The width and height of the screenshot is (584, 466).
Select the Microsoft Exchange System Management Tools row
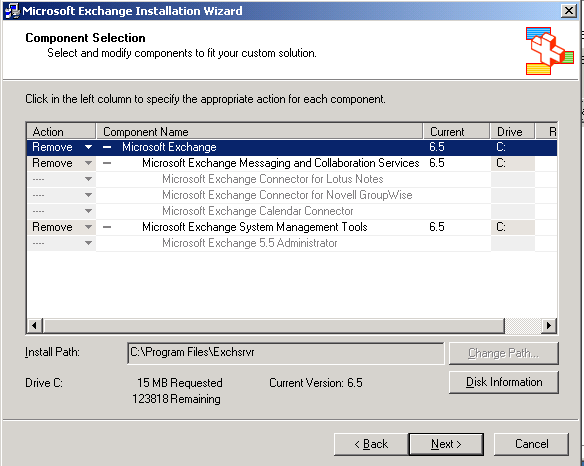pos(292,227)
